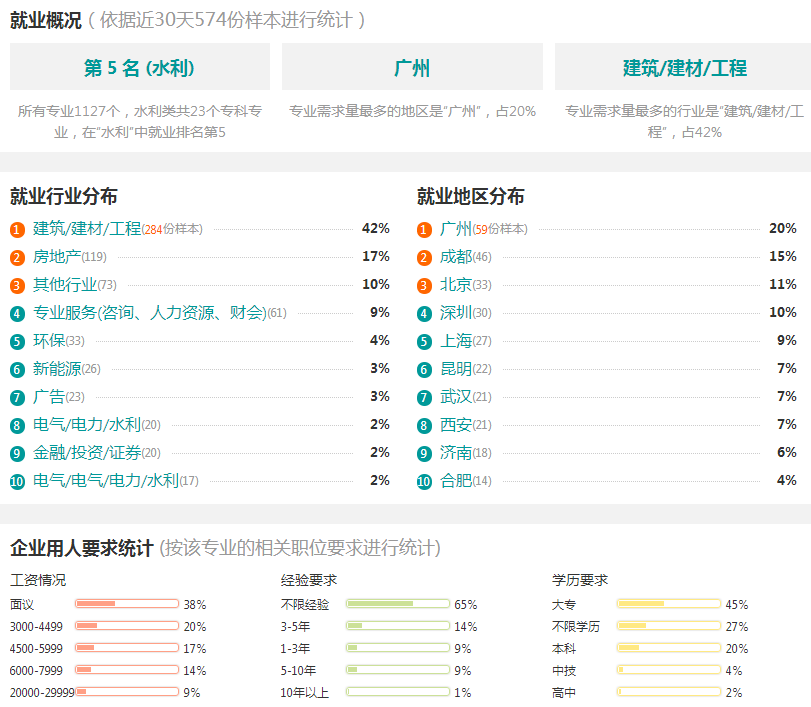Viewport: 811px width, 707px height.
Task: Click rank 1 badge beside 建筑/建材/工程
Action: click(x=17, y=230)
